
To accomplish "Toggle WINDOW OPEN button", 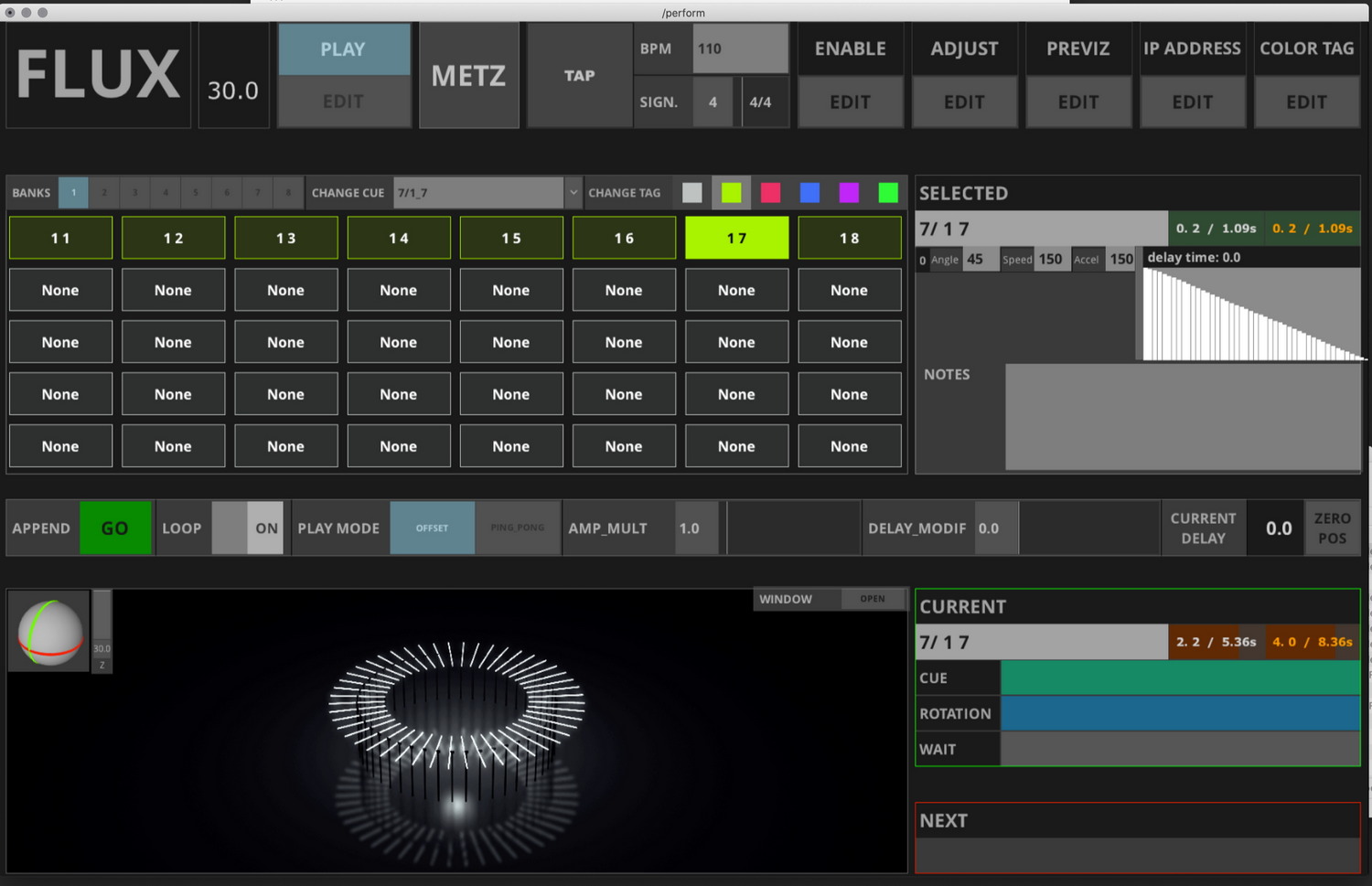I will (x=873, y=599).
